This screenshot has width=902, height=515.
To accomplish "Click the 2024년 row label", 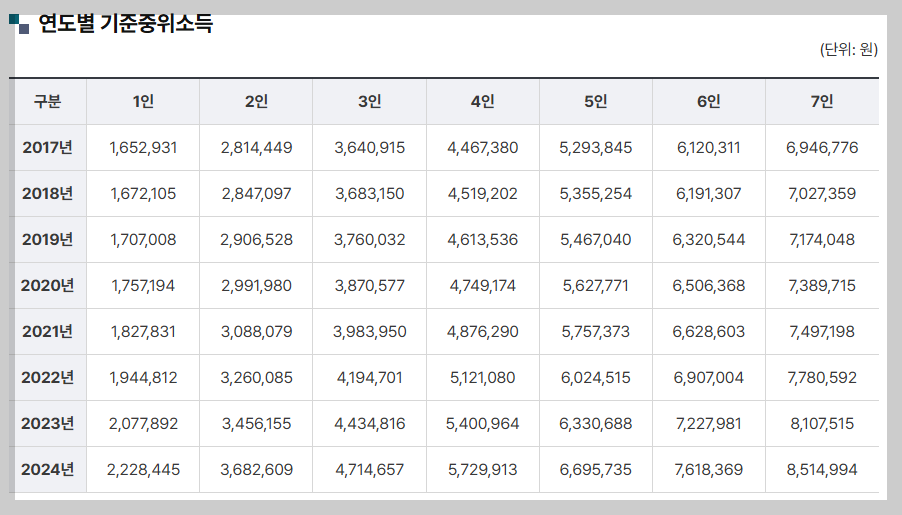I will pos(47,470).
